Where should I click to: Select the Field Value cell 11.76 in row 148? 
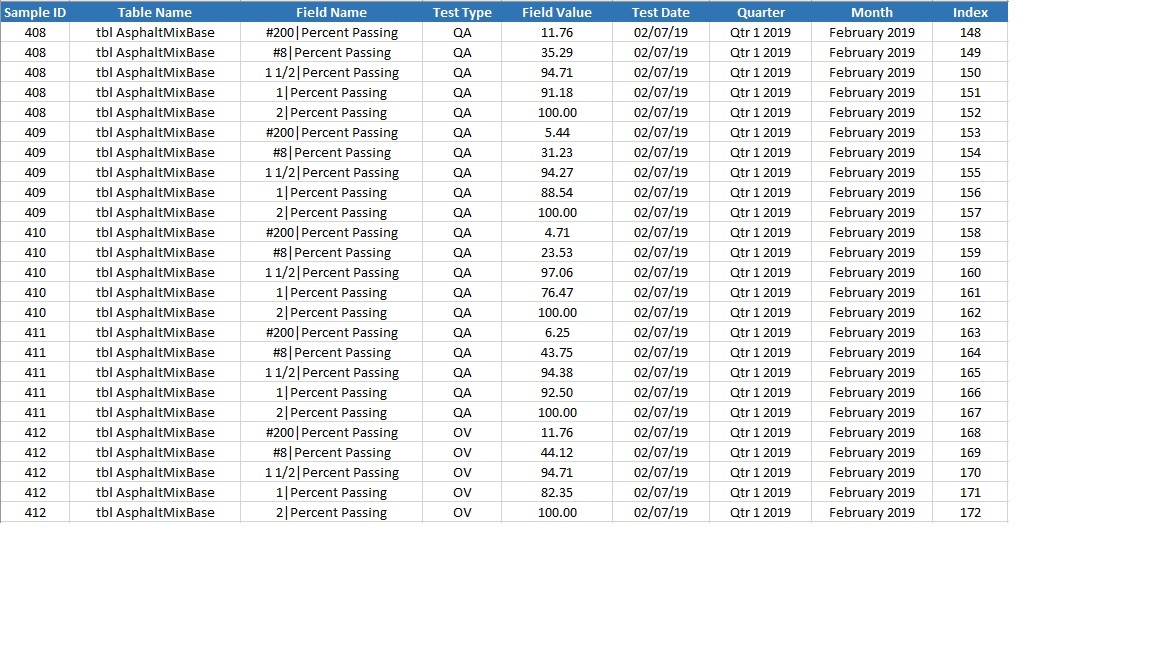[557, 32]
